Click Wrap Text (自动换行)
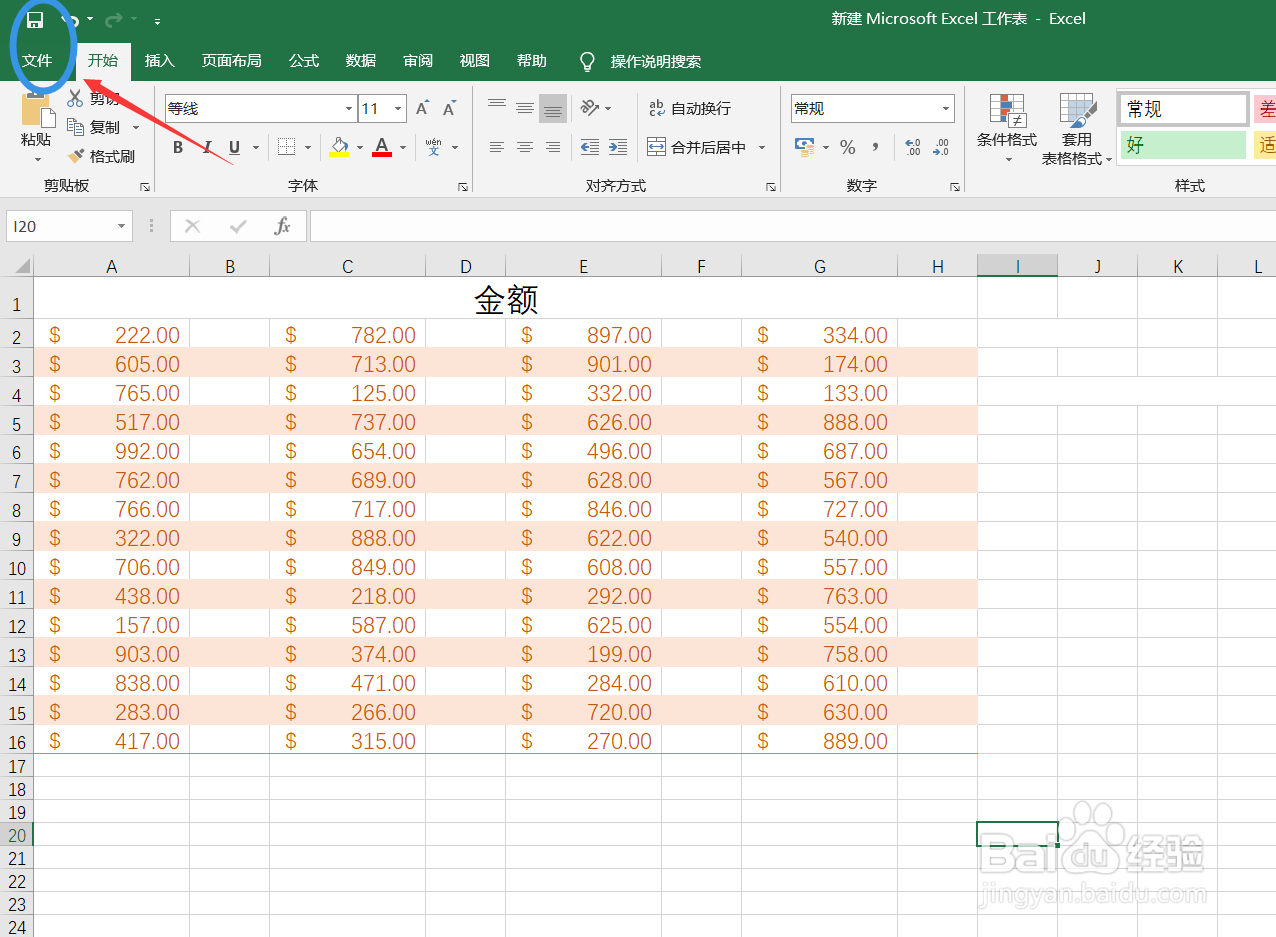The width and height of the screenshot is (1276, 937). pos(690,108)
